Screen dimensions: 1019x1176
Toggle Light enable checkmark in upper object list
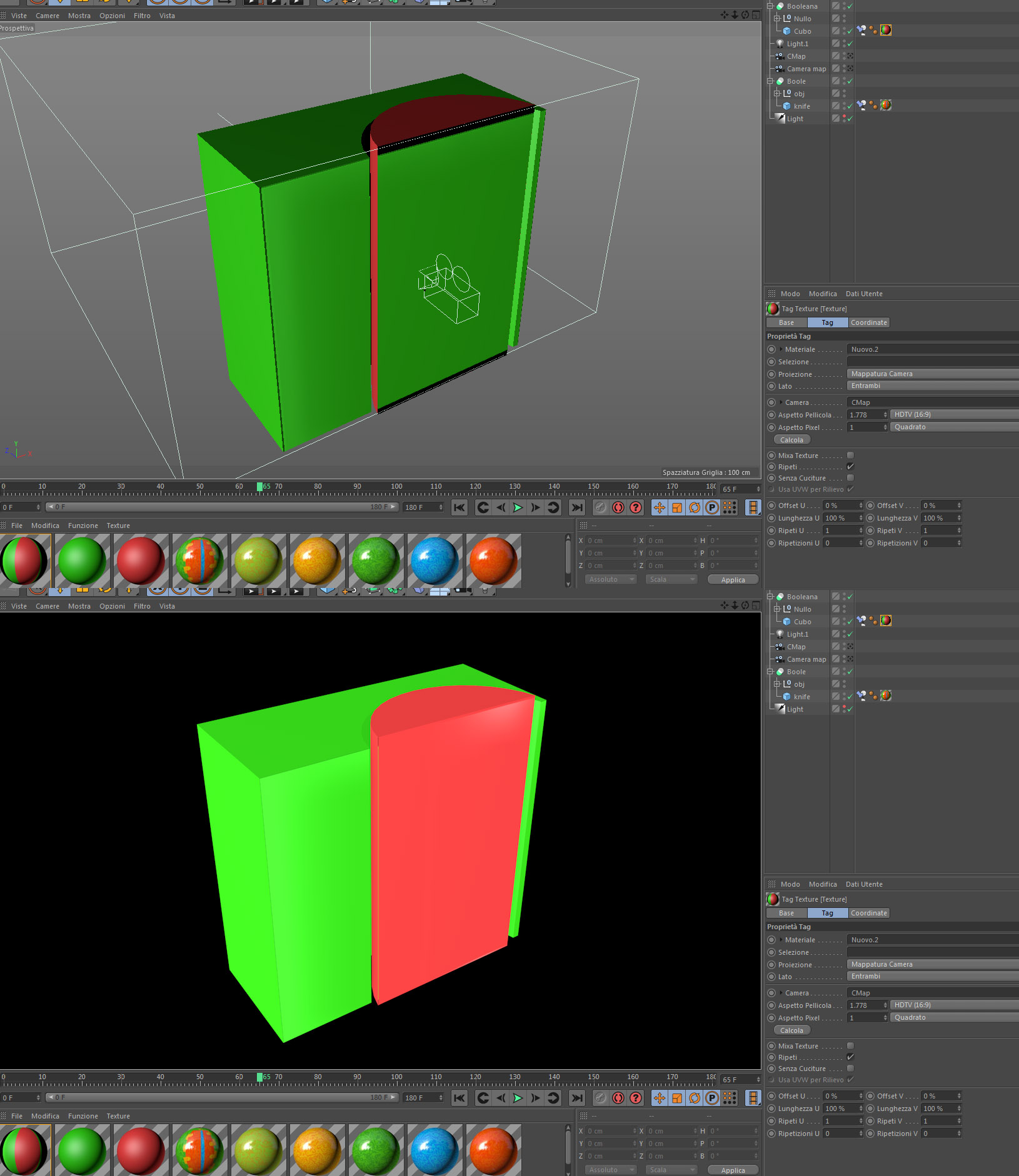click(850, 119)
